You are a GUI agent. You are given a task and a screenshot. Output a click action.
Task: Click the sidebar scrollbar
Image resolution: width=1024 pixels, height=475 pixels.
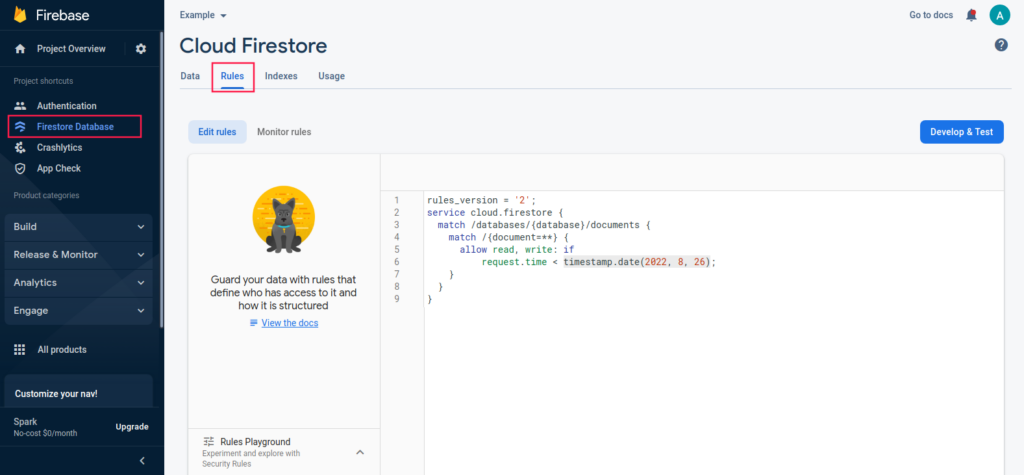click(161, 179)
